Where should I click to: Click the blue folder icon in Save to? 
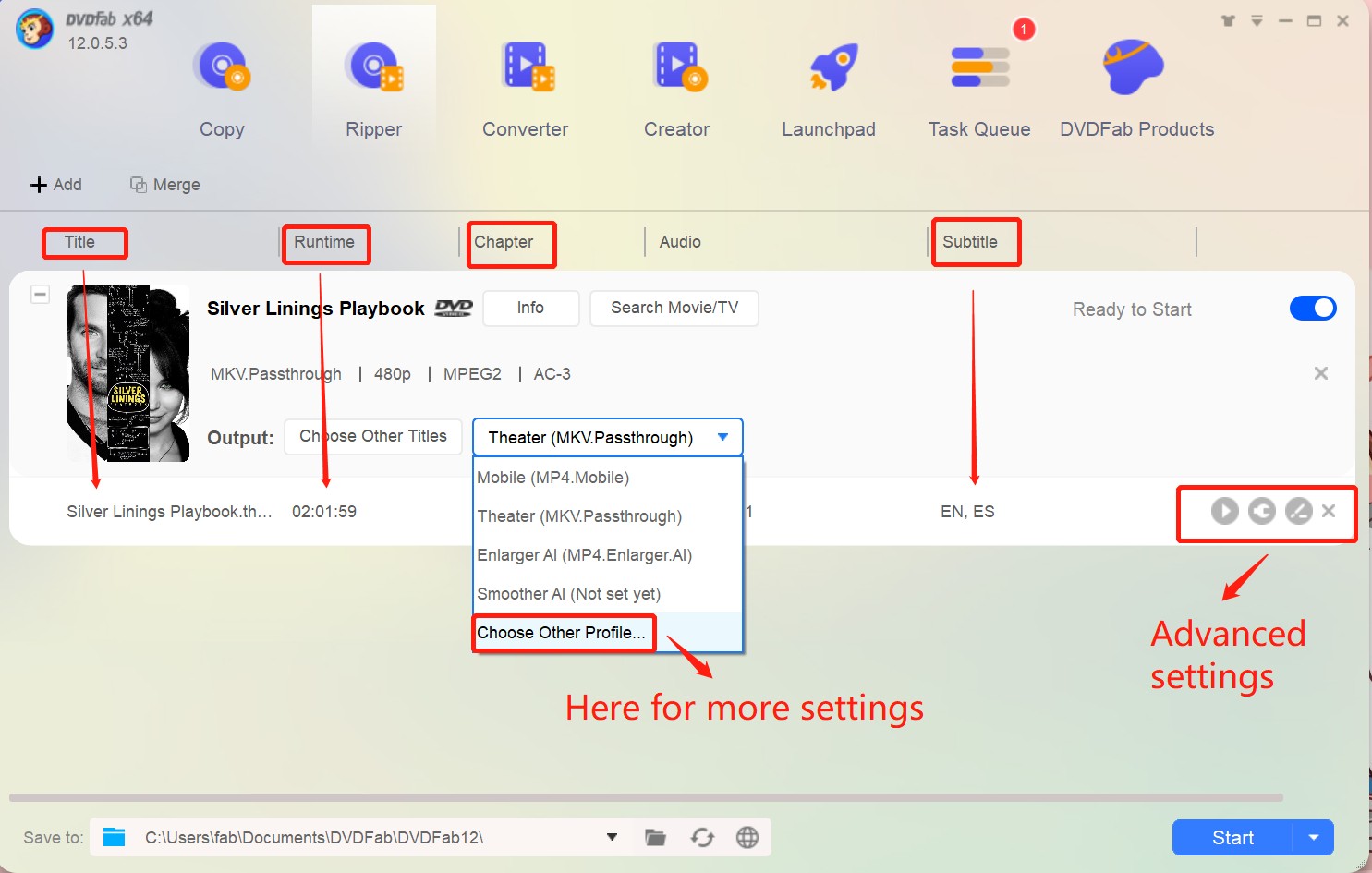115,837
